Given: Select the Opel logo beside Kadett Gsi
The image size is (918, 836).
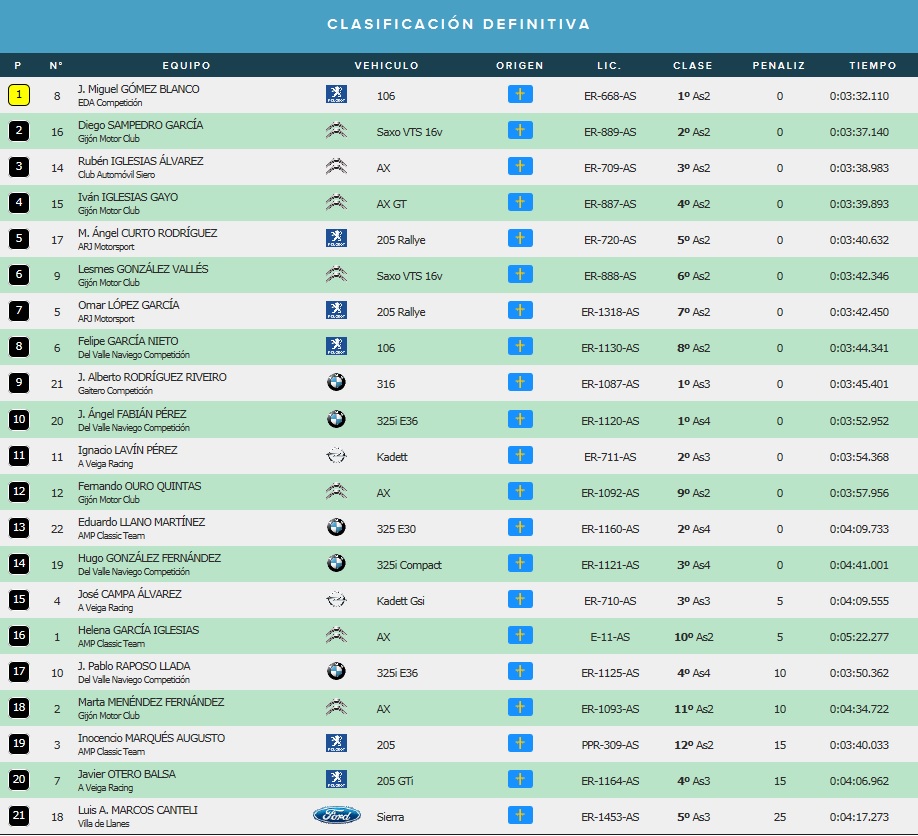Looking at the screenshot, I should (336, 599).
